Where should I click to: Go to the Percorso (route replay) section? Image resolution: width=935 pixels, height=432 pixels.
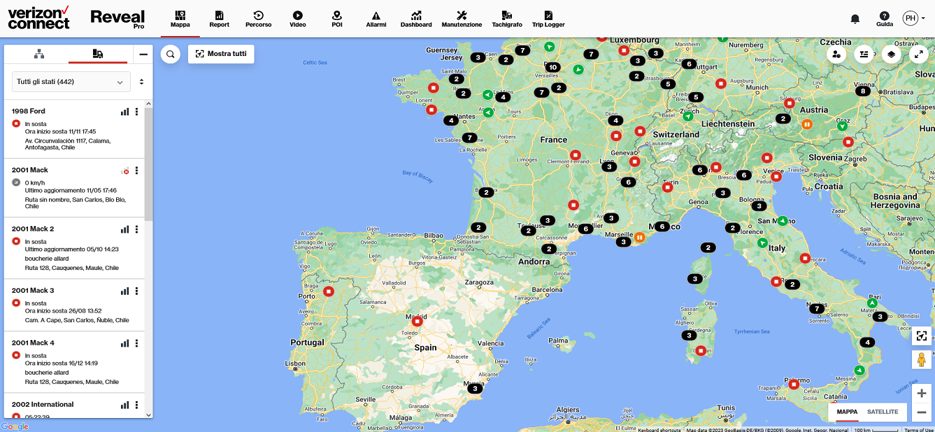pos(258,19)
